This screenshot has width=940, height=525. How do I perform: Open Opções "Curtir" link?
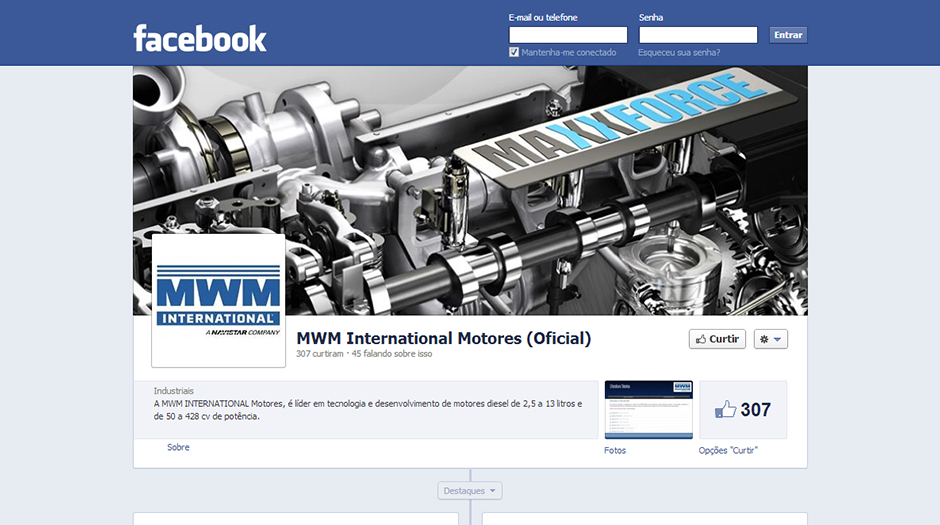728,451
